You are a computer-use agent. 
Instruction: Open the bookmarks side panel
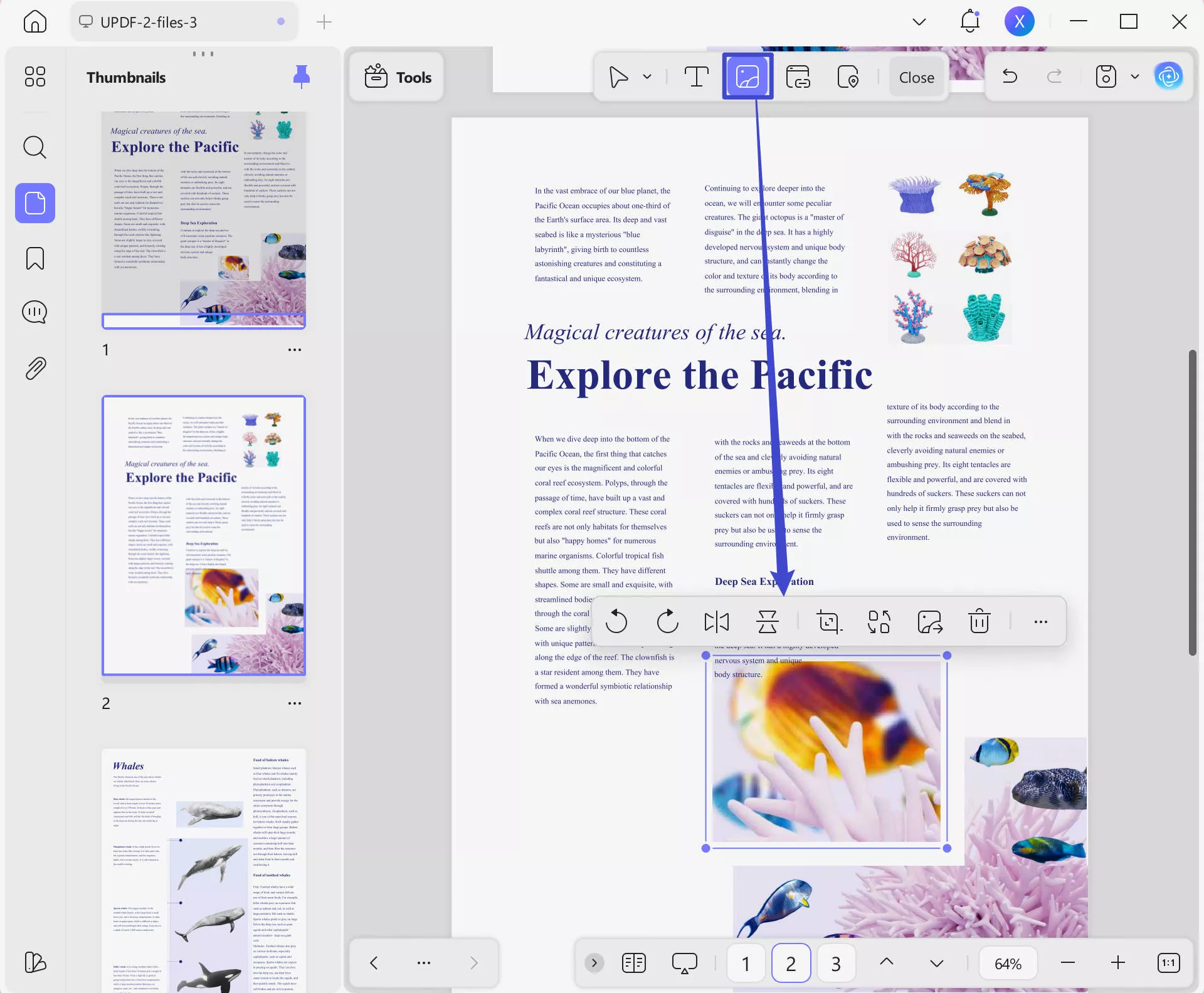(35, 258)
